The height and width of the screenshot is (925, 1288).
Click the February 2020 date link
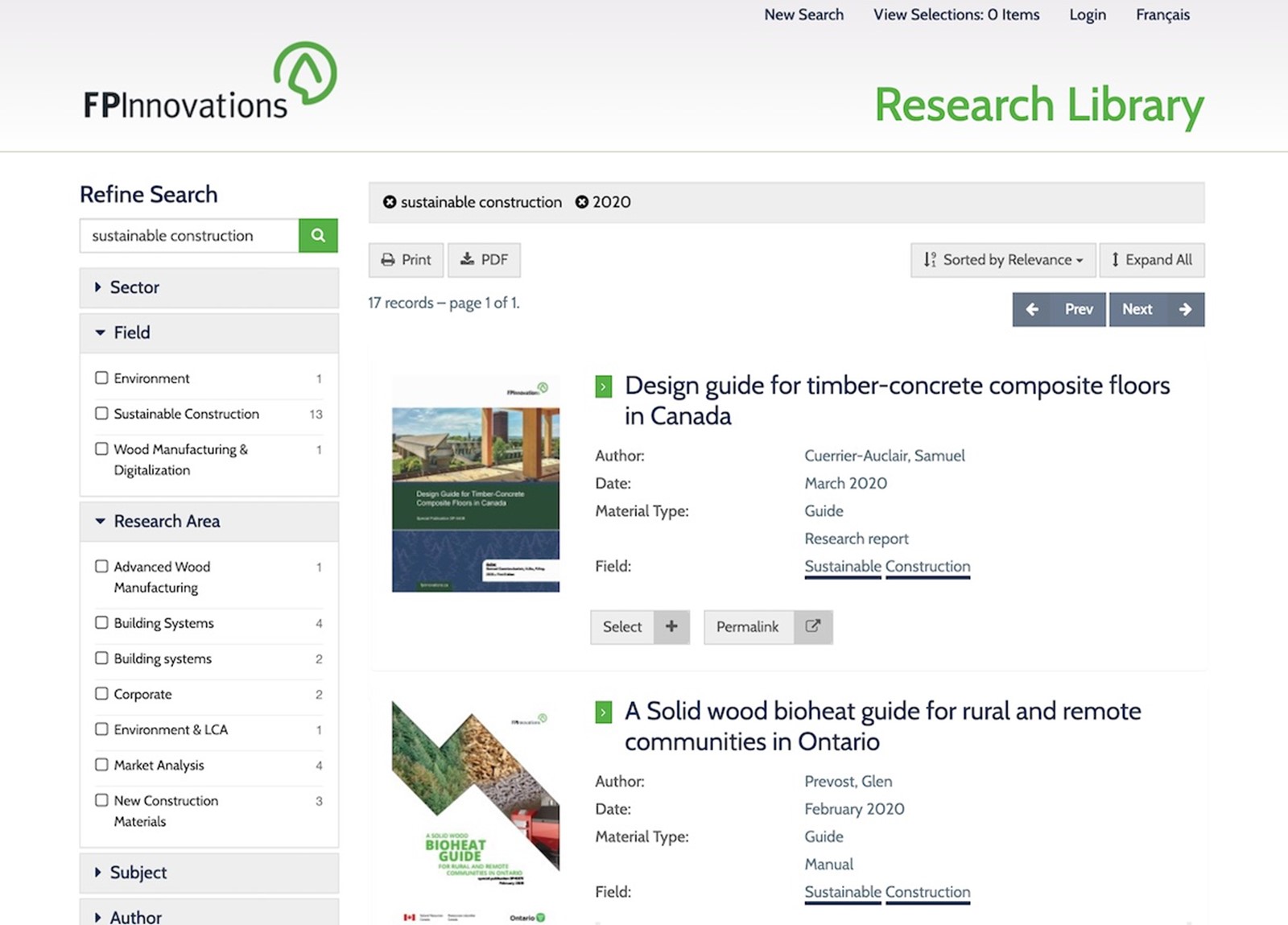coord(855,808)
